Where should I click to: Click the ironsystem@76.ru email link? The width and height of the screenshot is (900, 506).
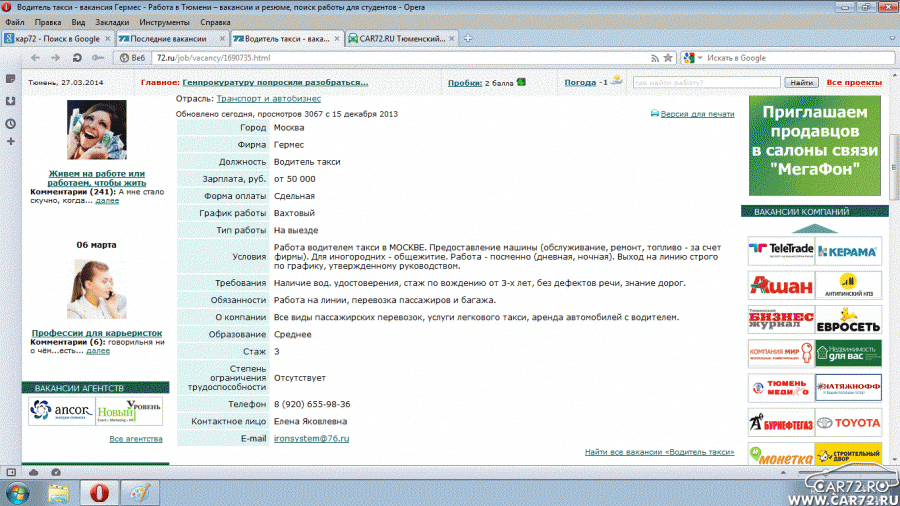click(x=311, y=438)
